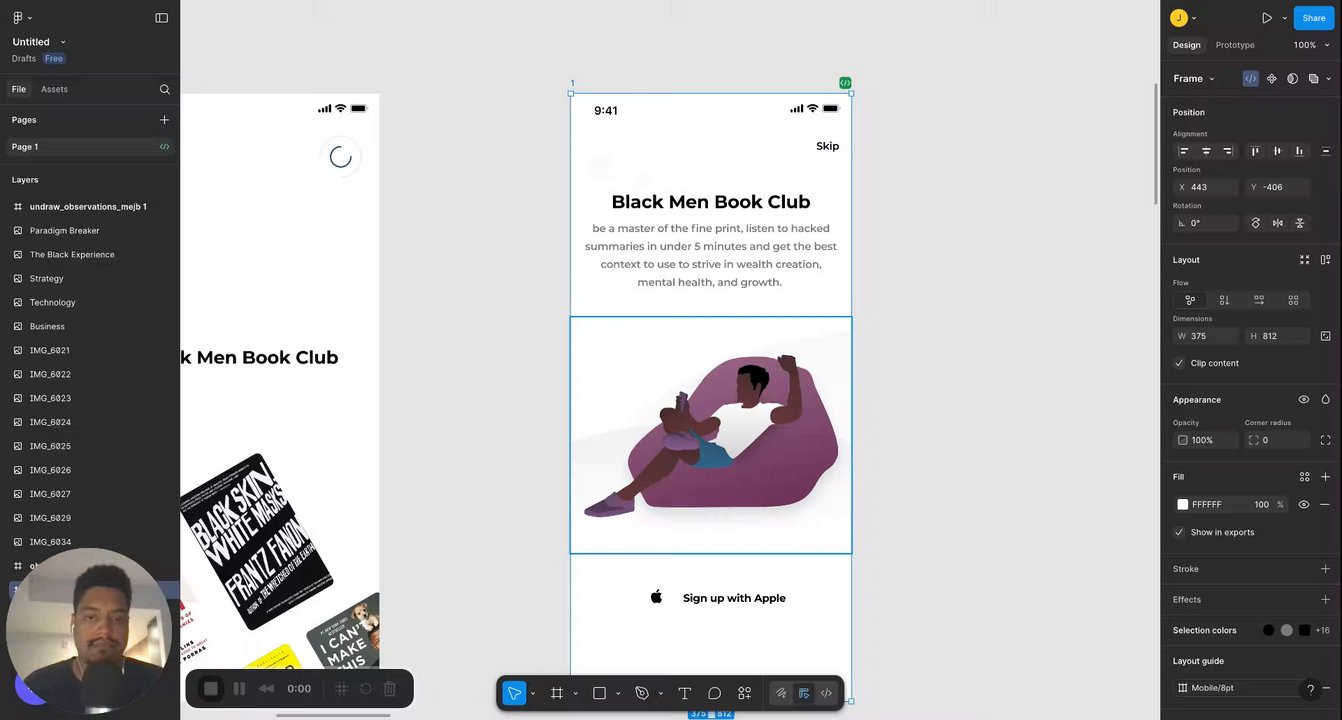Expand Untitled file name dropdown
This screenshot has width=1342, height=720.
pyautogui.click(x=63, y=42)
